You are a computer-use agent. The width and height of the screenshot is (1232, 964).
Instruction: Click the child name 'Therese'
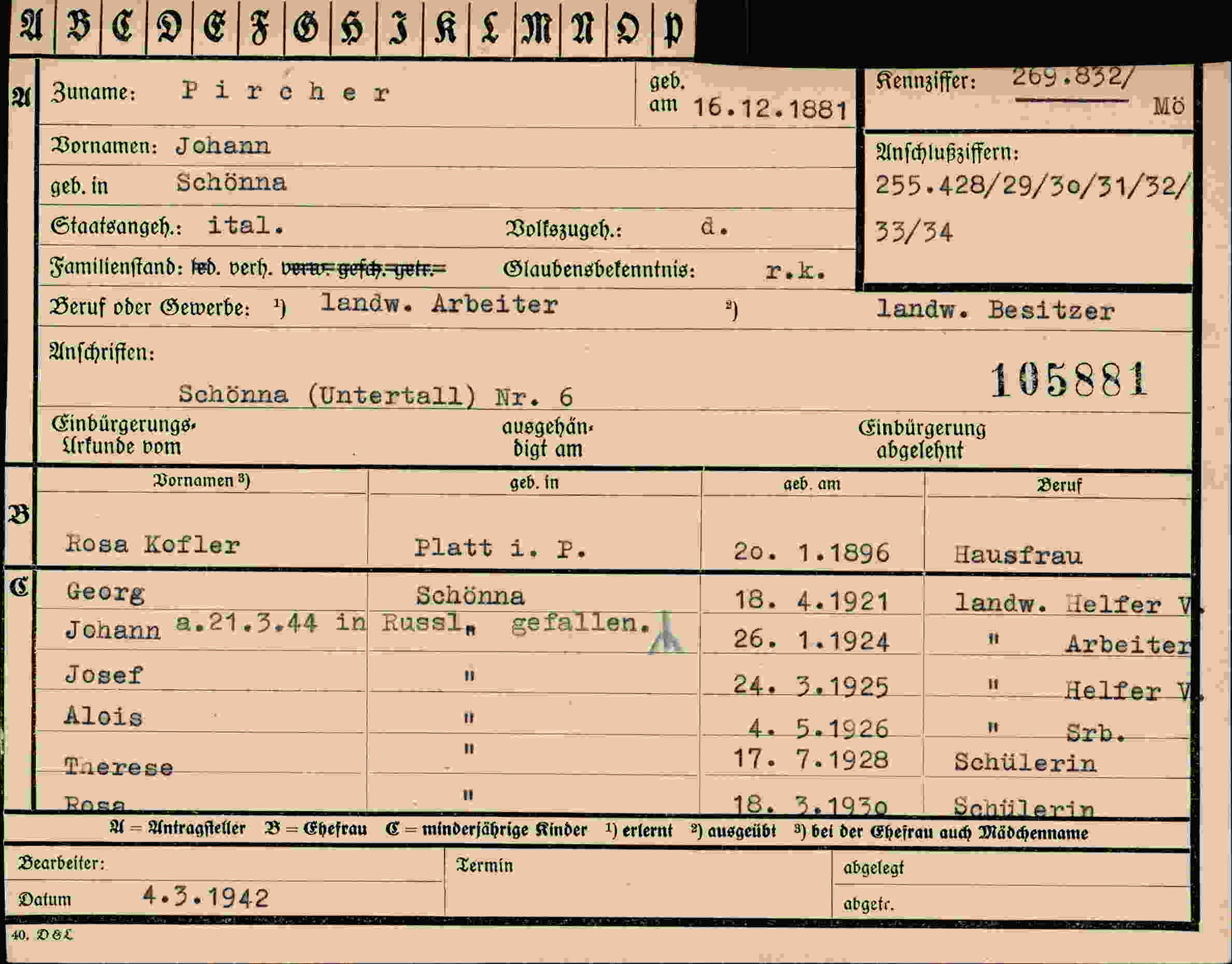pyautogui.click(x=119, y=767)
